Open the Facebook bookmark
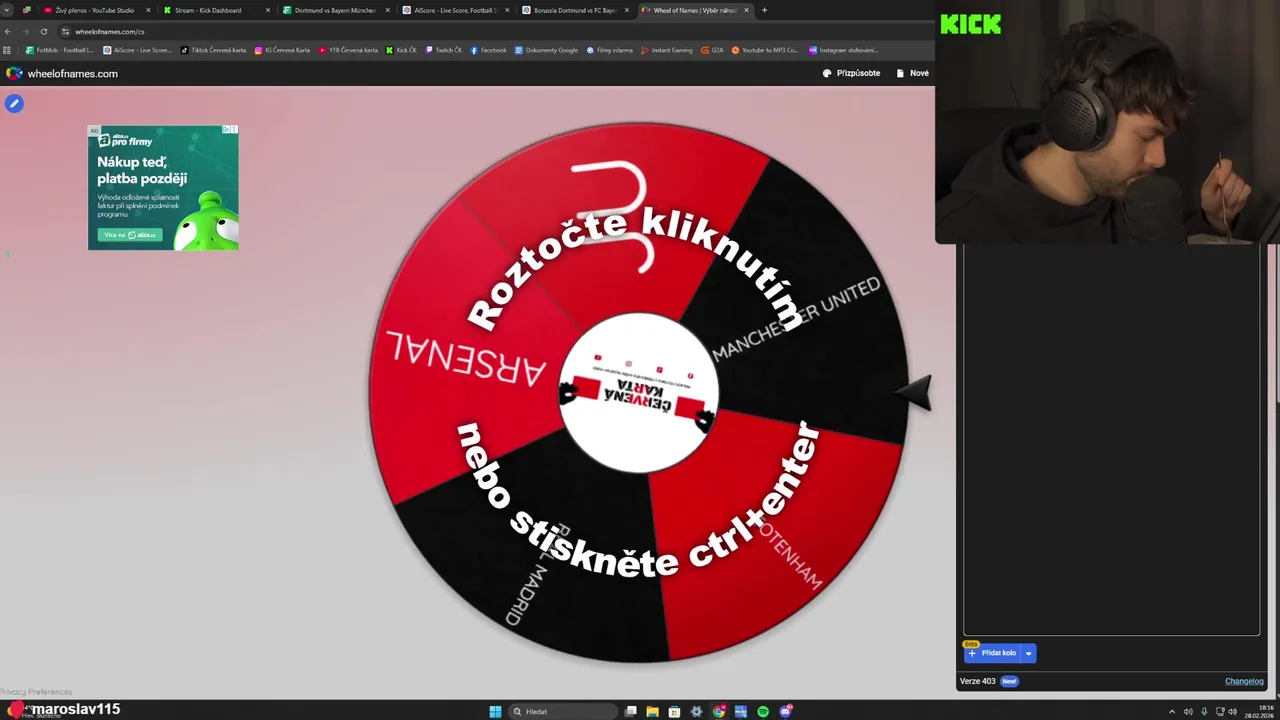Image resolution: width=1280 pixels, height=720 pixels. (x=488, y=50)
